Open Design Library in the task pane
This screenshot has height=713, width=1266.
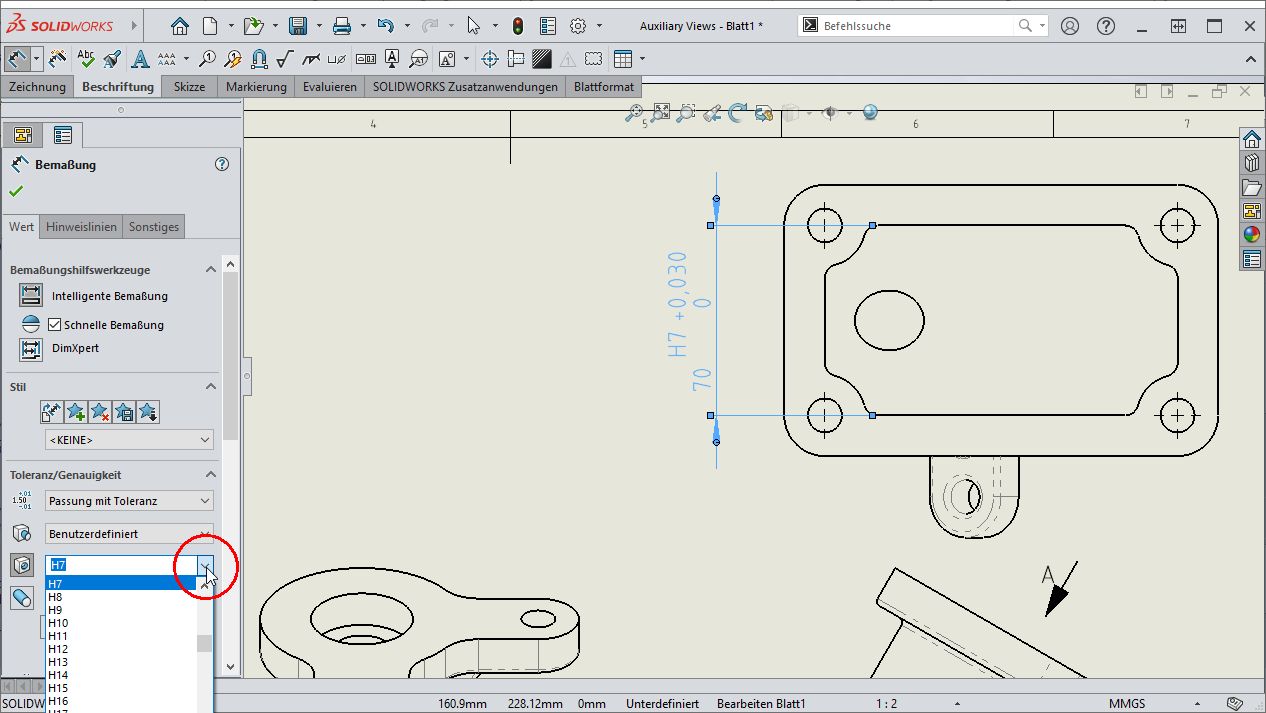click(x=1251, y=162)
